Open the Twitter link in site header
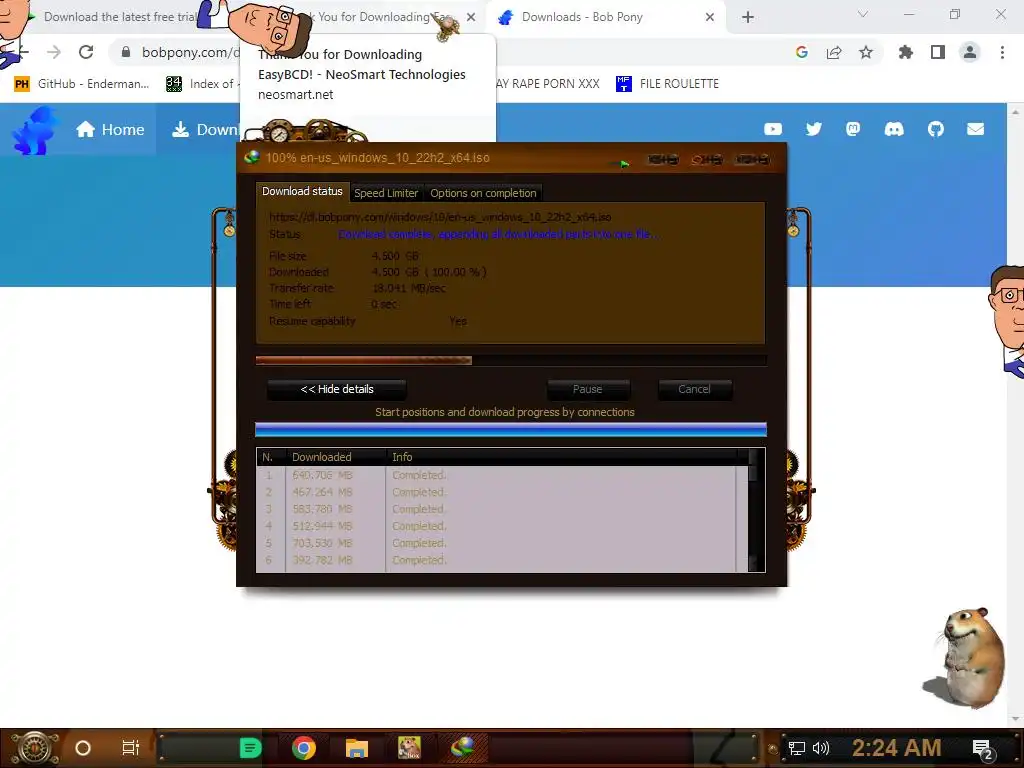Screen dimensions: 1024x768 (814, 129)
